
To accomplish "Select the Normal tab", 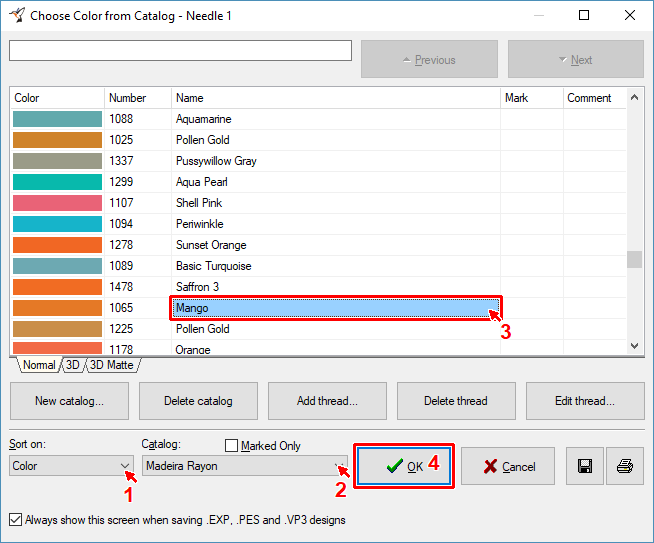I will coord(39,365).
